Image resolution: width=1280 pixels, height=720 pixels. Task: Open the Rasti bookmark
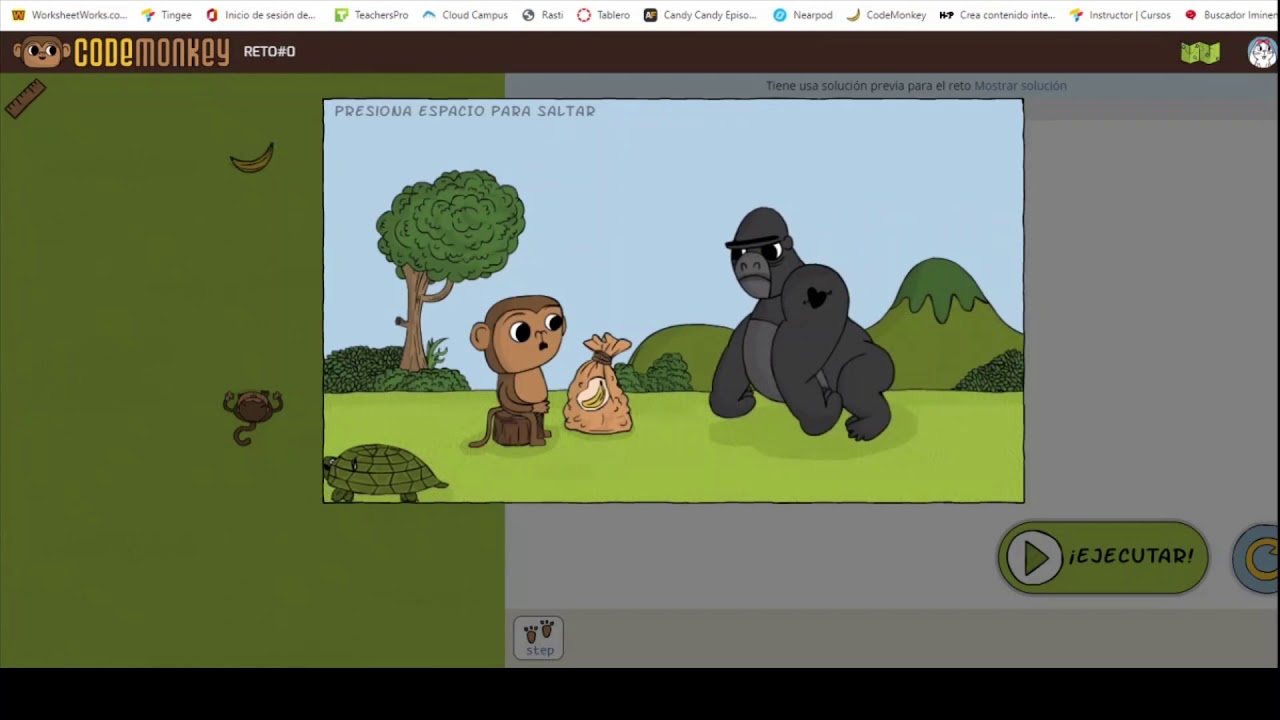pos(542,15)
